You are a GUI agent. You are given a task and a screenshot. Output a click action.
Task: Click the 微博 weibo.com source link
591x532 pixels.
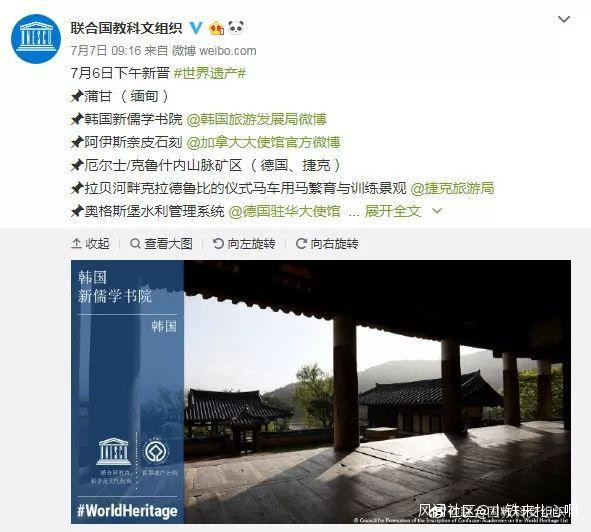(x=214, y=51)
